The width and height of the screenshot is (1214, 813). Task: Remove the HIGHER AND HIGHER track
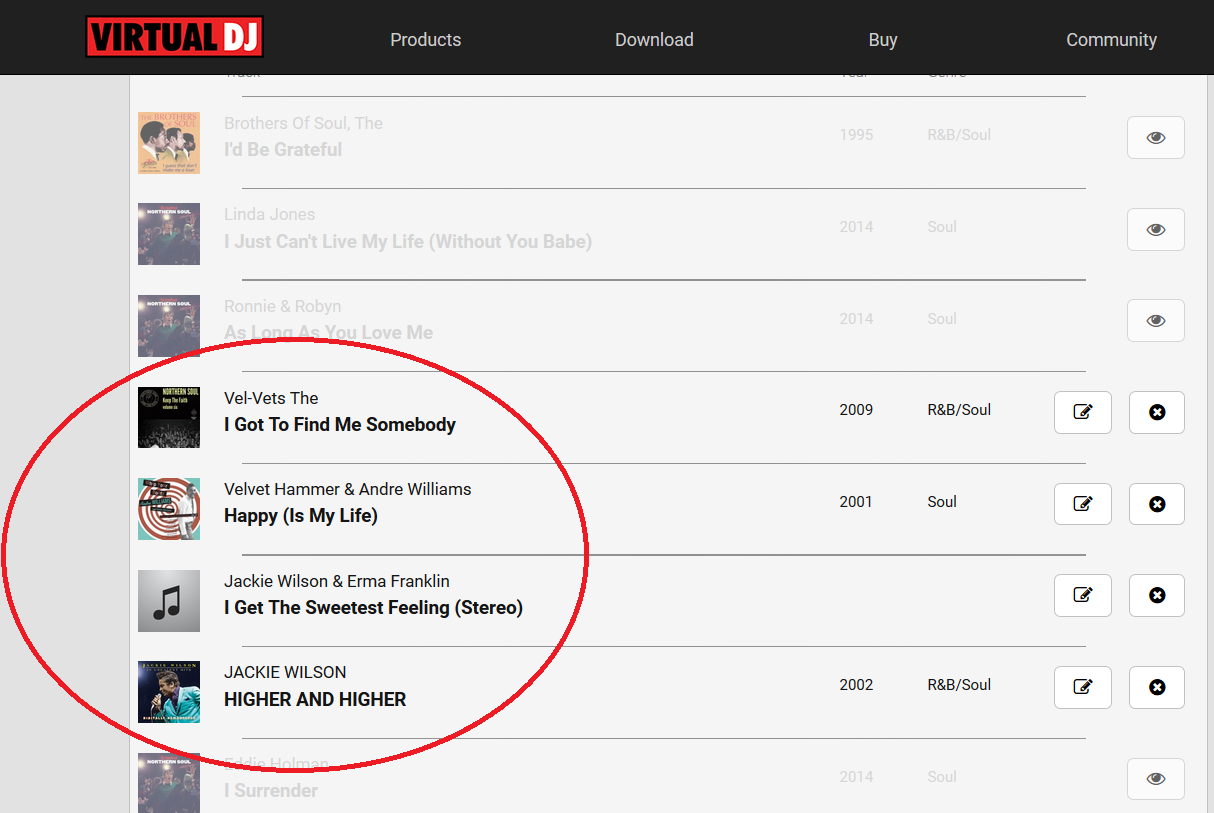point(1157,687)
